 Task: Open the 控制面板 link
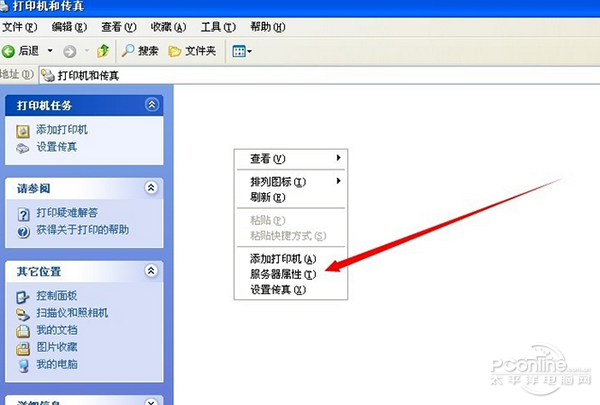click(57, 296)
